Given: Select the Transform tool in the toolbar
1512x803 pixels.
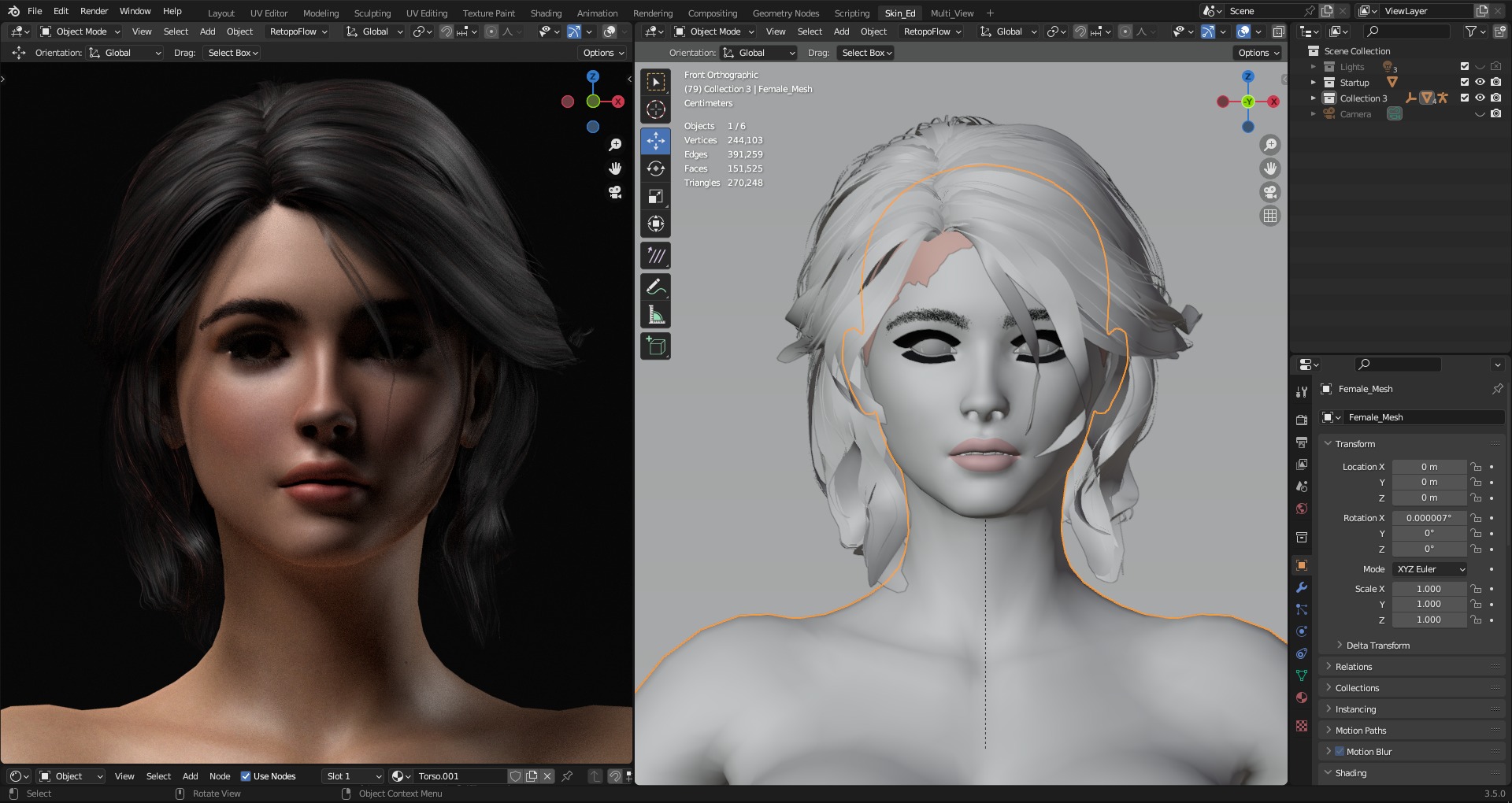Looking at the screenshot, I should pyautogui.click(x=656, y=224).
